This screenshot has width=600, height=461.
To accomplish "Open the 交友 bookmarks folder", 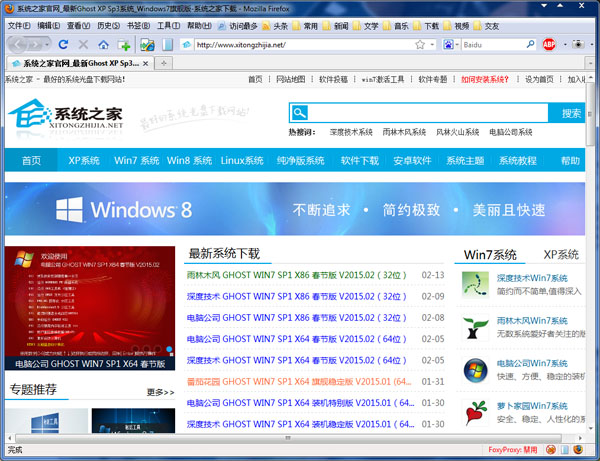I will pyautogui.click(x=486, y=26).
